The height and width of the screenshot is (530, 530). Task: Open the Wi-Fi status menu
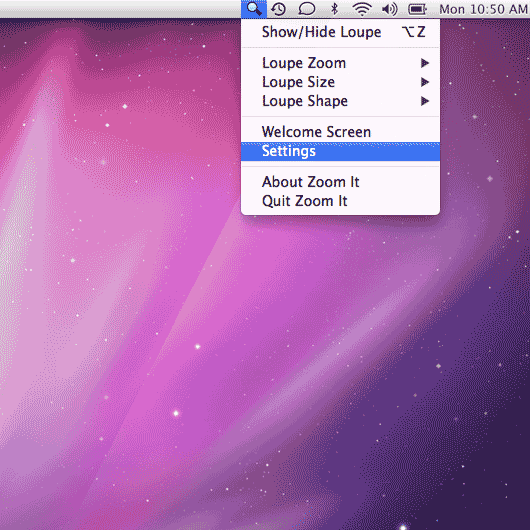tap(362, 9)
